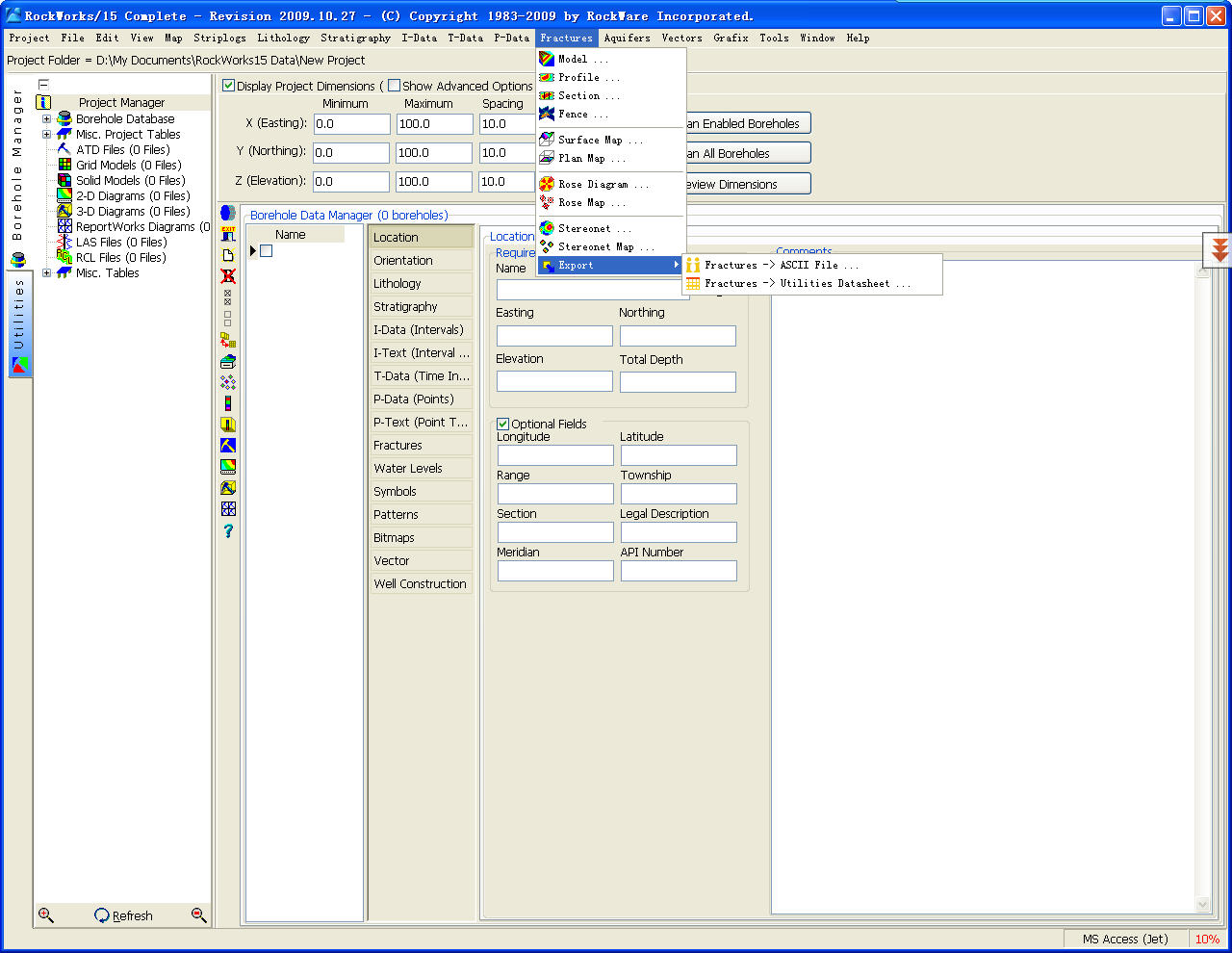Click the Stereonet menu item icon
The width and height of the screenshot is (1232, 953).
tap(547, 228)
